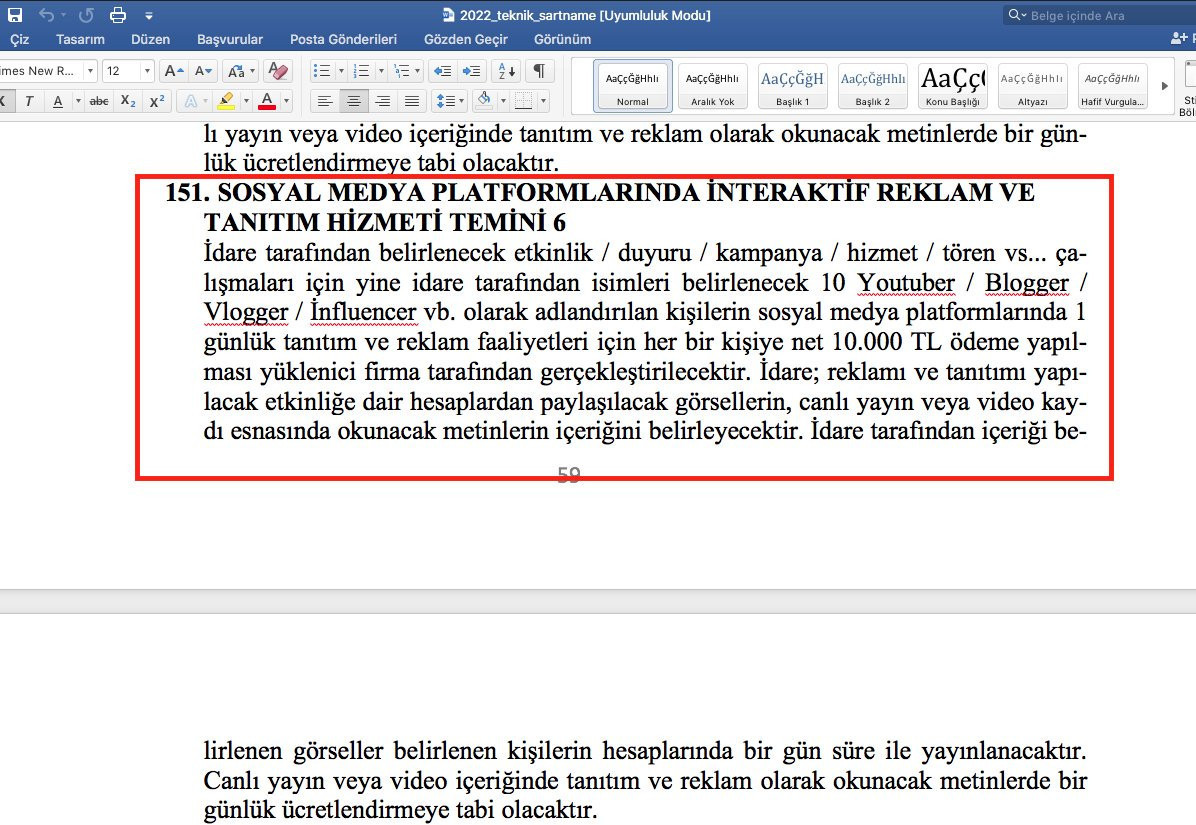
Task: Toggle italic formatting
Action: [x=31, y=101]
